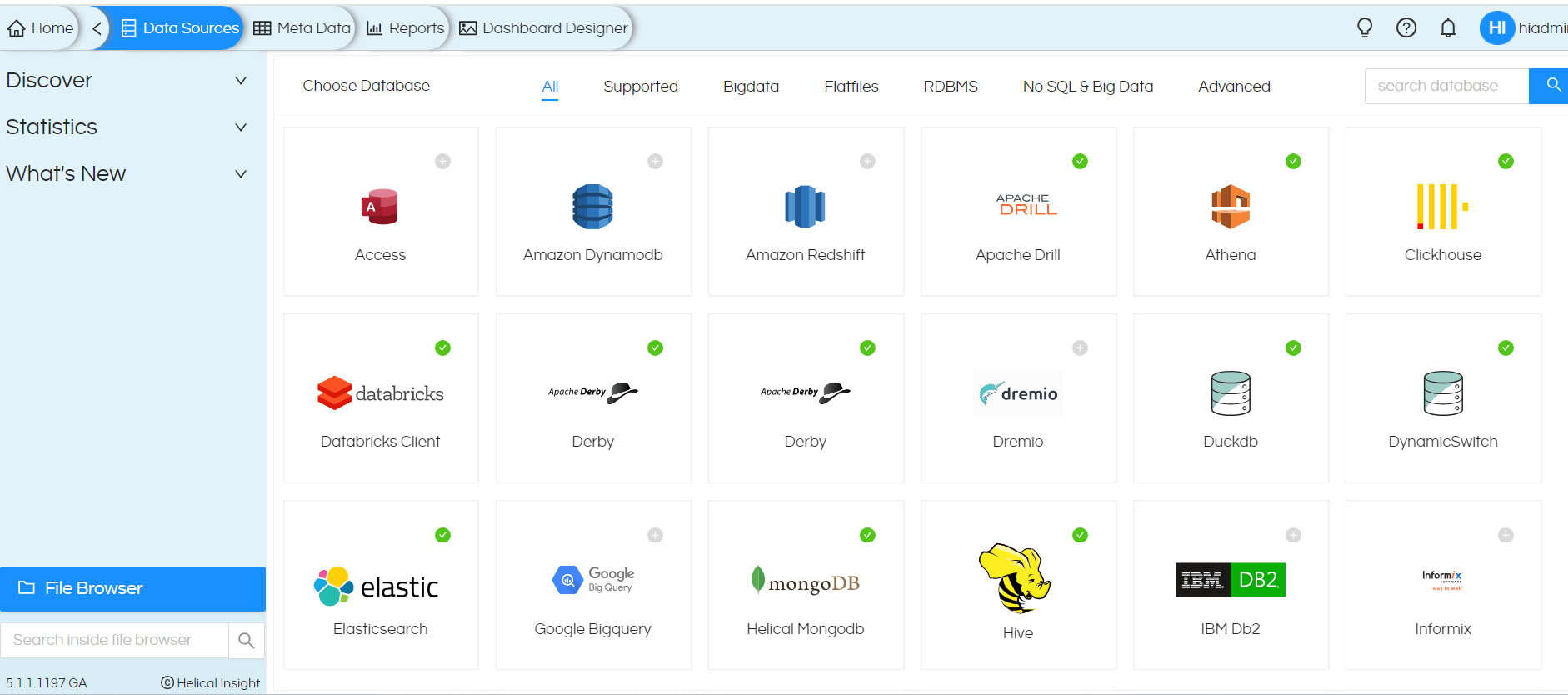Click green check badge on Hive
The image size is (1568, 695).
point(1081,535)
